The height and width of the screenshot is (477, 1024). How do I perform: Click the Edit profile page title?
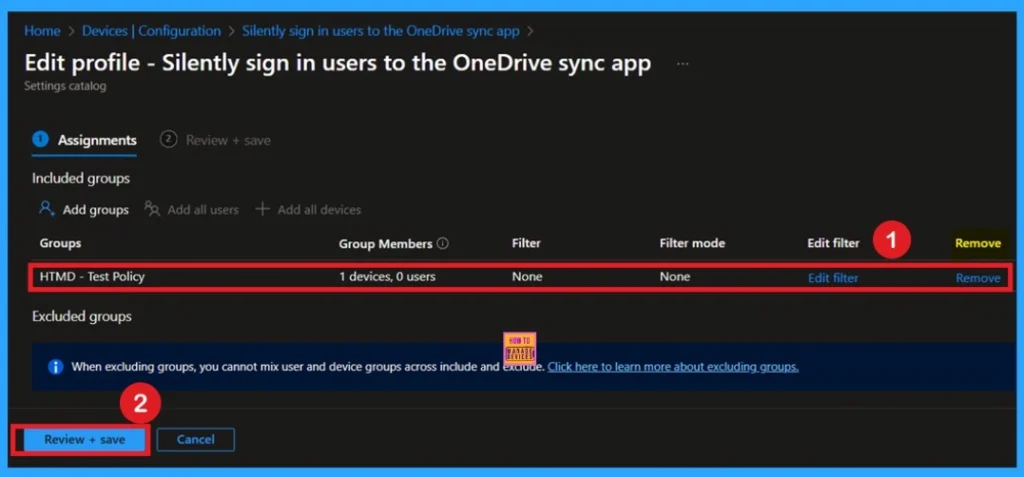point(338,63)
